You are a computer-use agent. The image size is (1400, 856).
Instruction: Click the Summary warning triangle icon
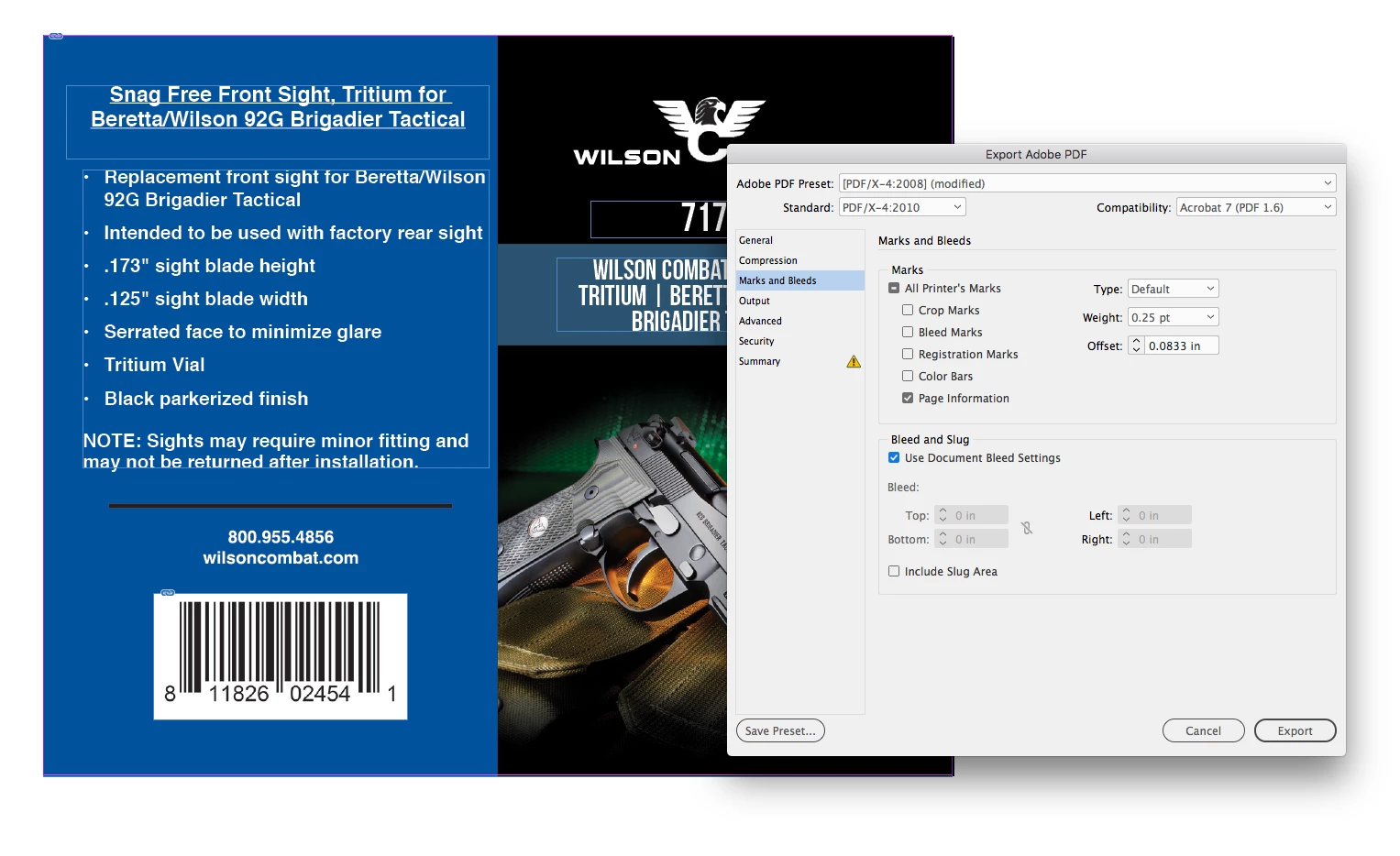(854, 361)
